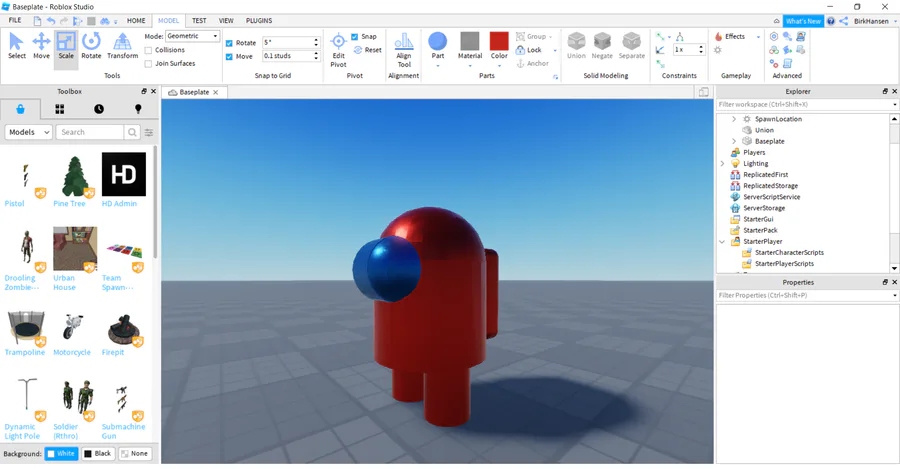900x469 pixels.
Task: Toggle the Rotate snap checkbox
Action: (x=229, y=43)
